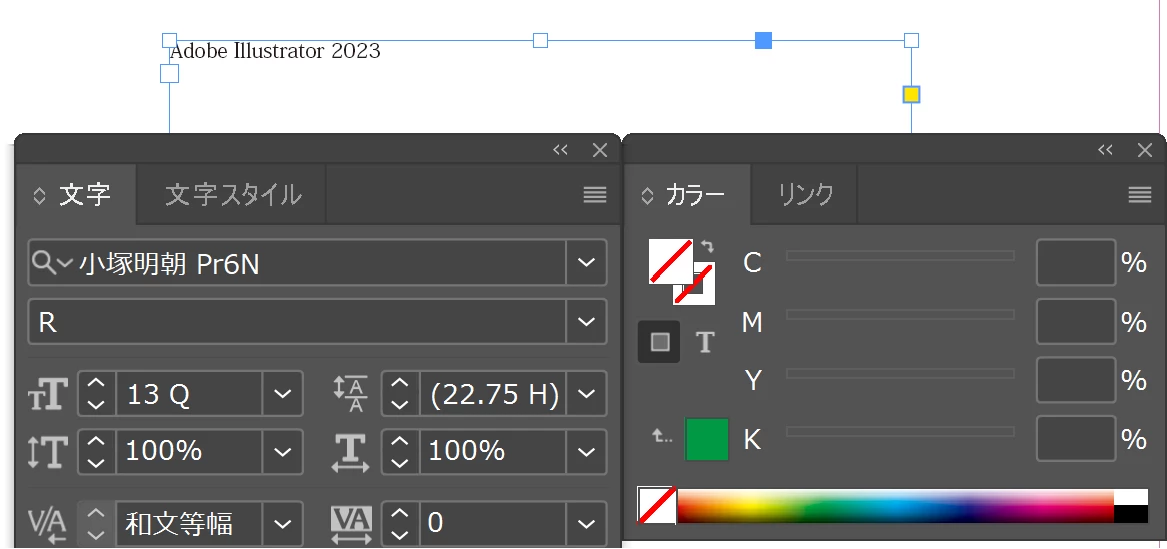
Task: Click the green last color swatch
Action: (x=706, y=439)
